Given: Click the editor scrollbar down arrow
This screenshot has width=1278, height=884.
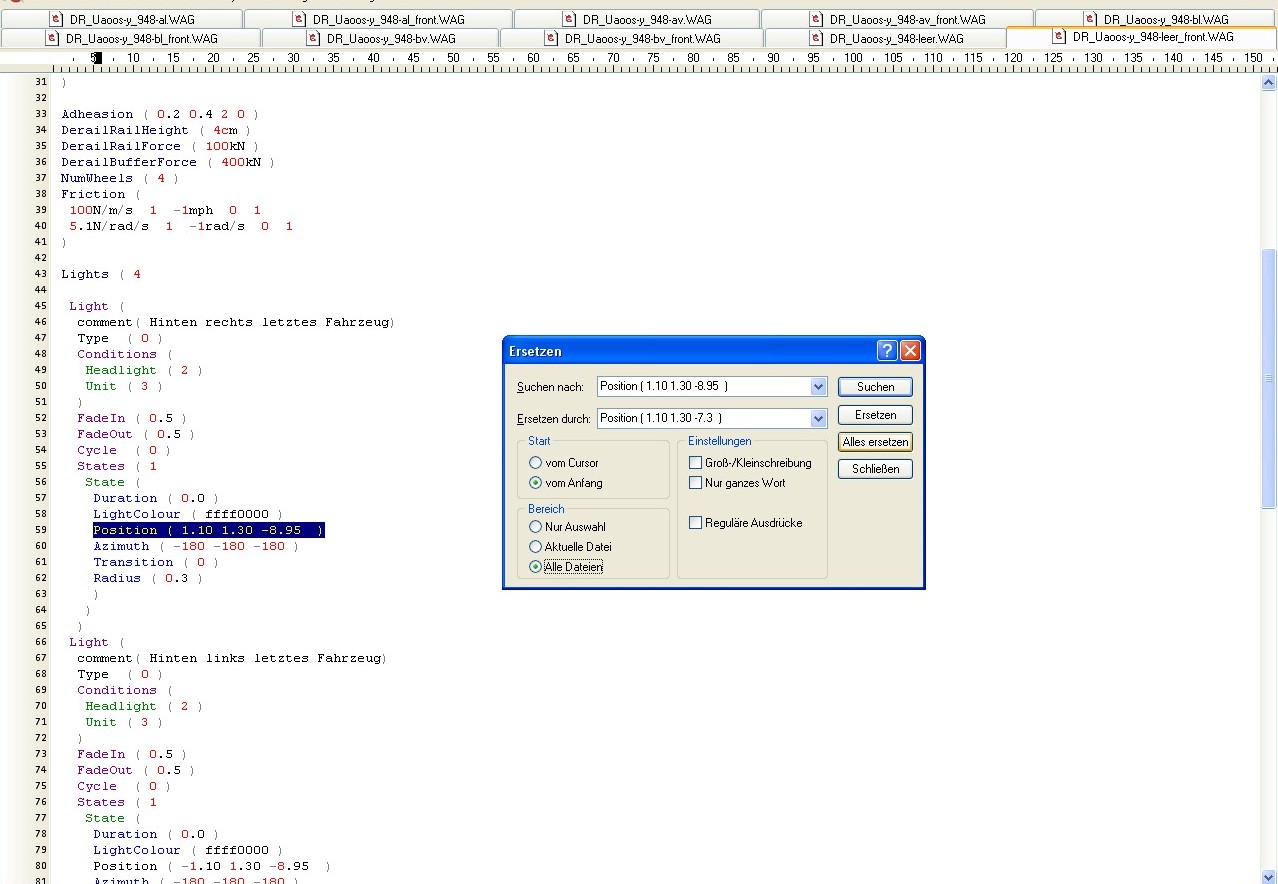Looking at the screenshot, I should 1268,876.
